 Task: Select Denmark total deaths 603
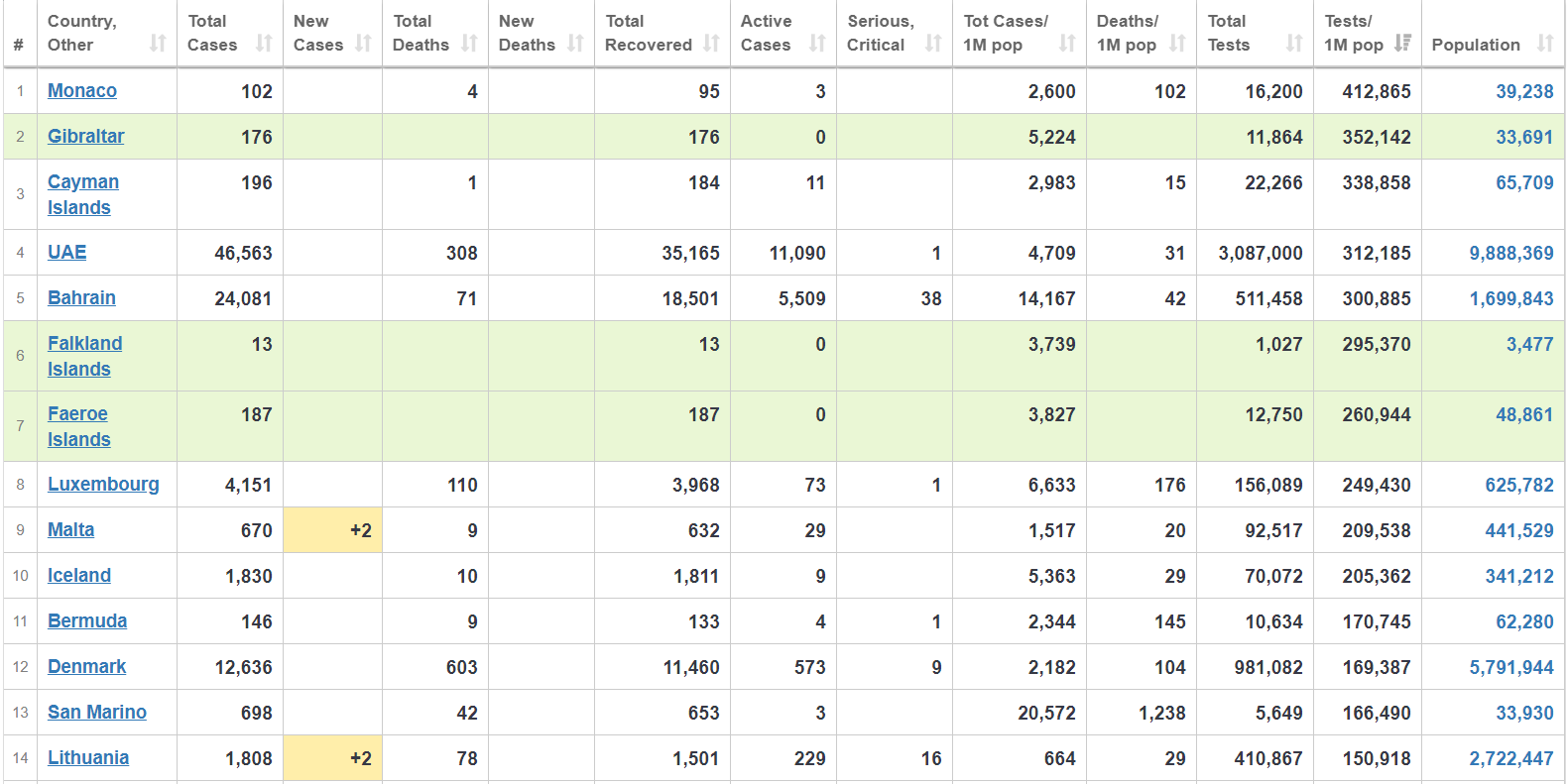click(462, 667)
